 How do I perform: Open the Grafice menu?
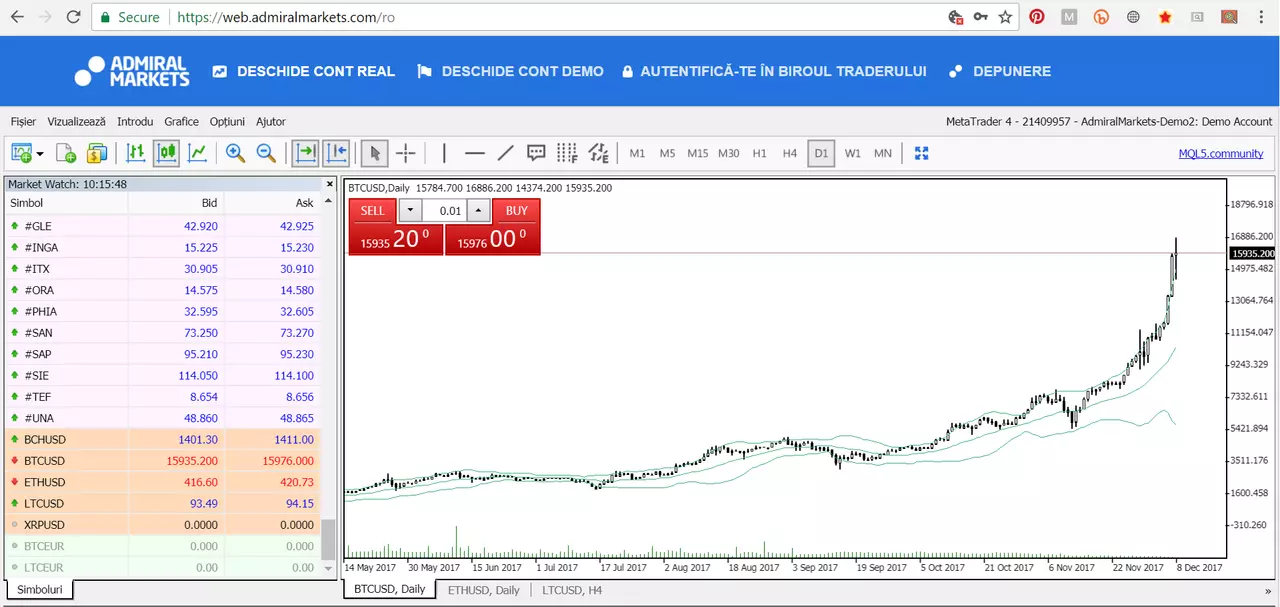(182, 121)
